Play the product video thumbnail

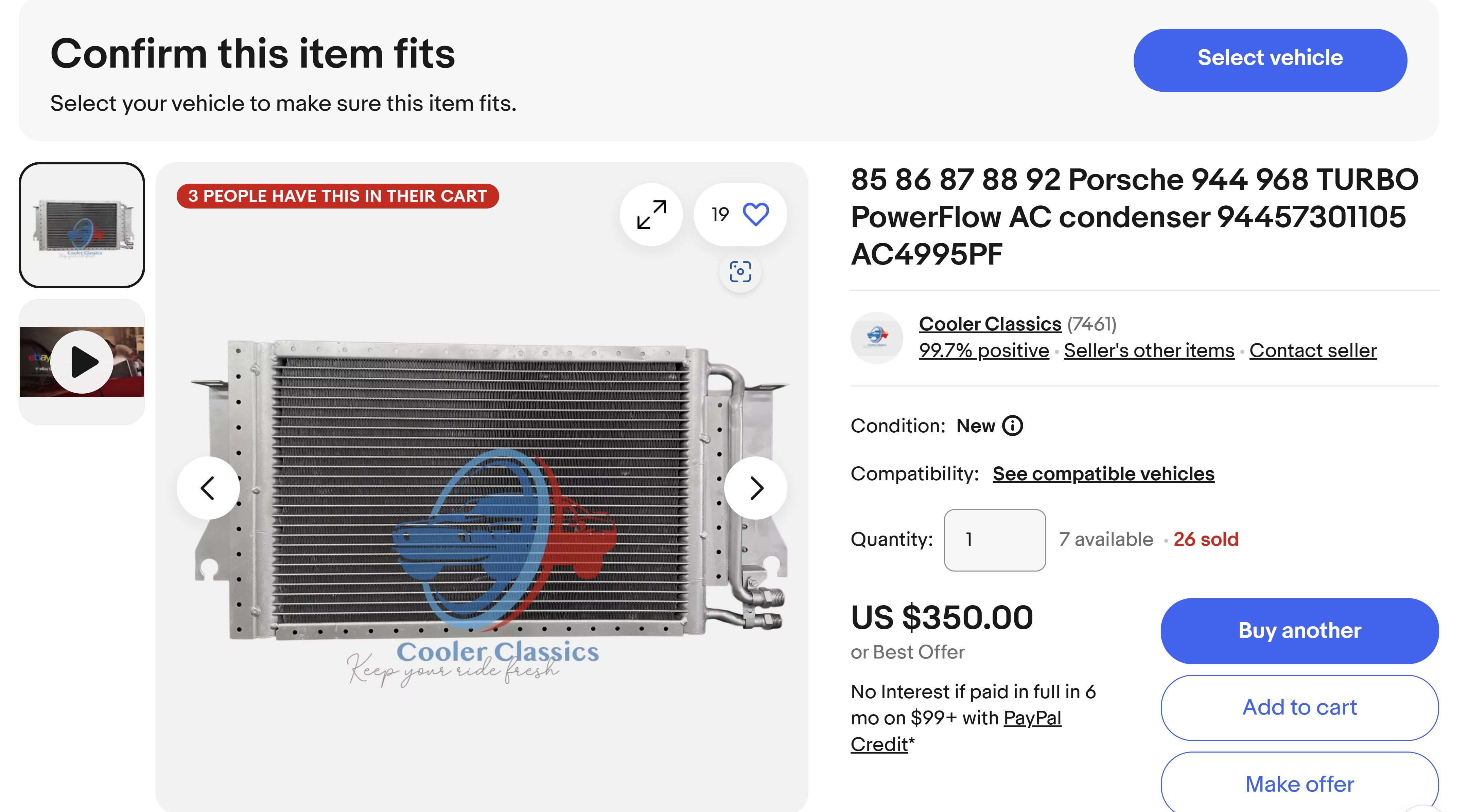(x=82, y=362)
